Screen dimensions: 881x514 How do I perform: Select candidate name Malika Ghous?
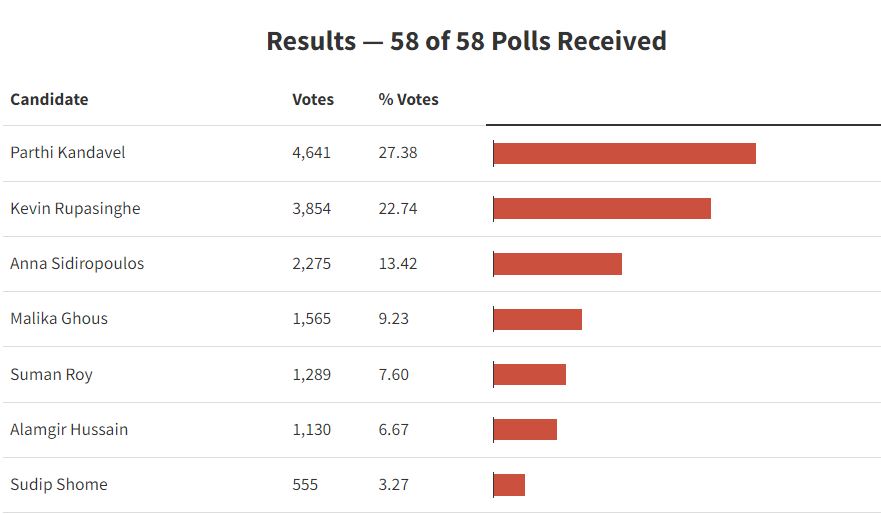tap(59, 319)
